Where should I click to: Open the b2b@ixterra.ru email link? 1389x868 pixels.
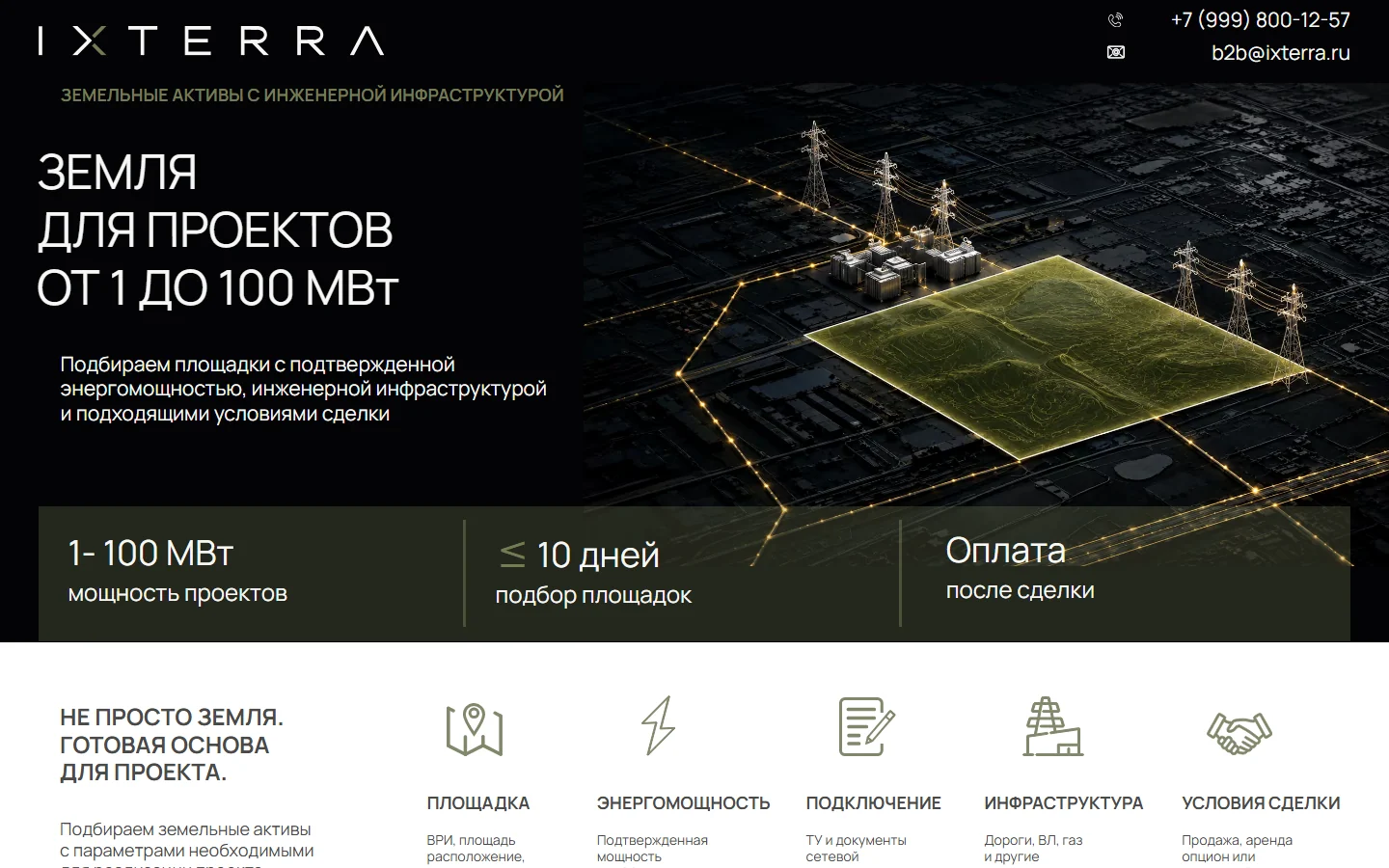point(1281,53)
